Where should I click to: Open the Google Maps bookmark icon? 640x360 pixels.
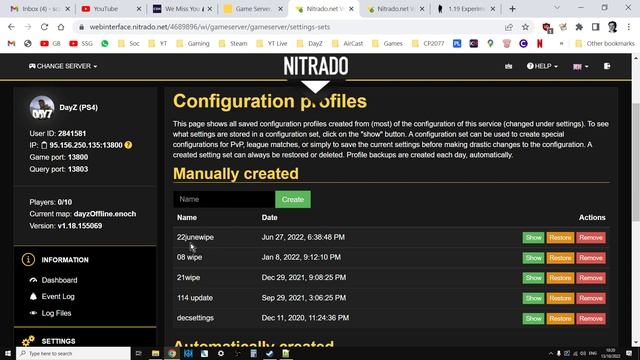tap(490, 43)
